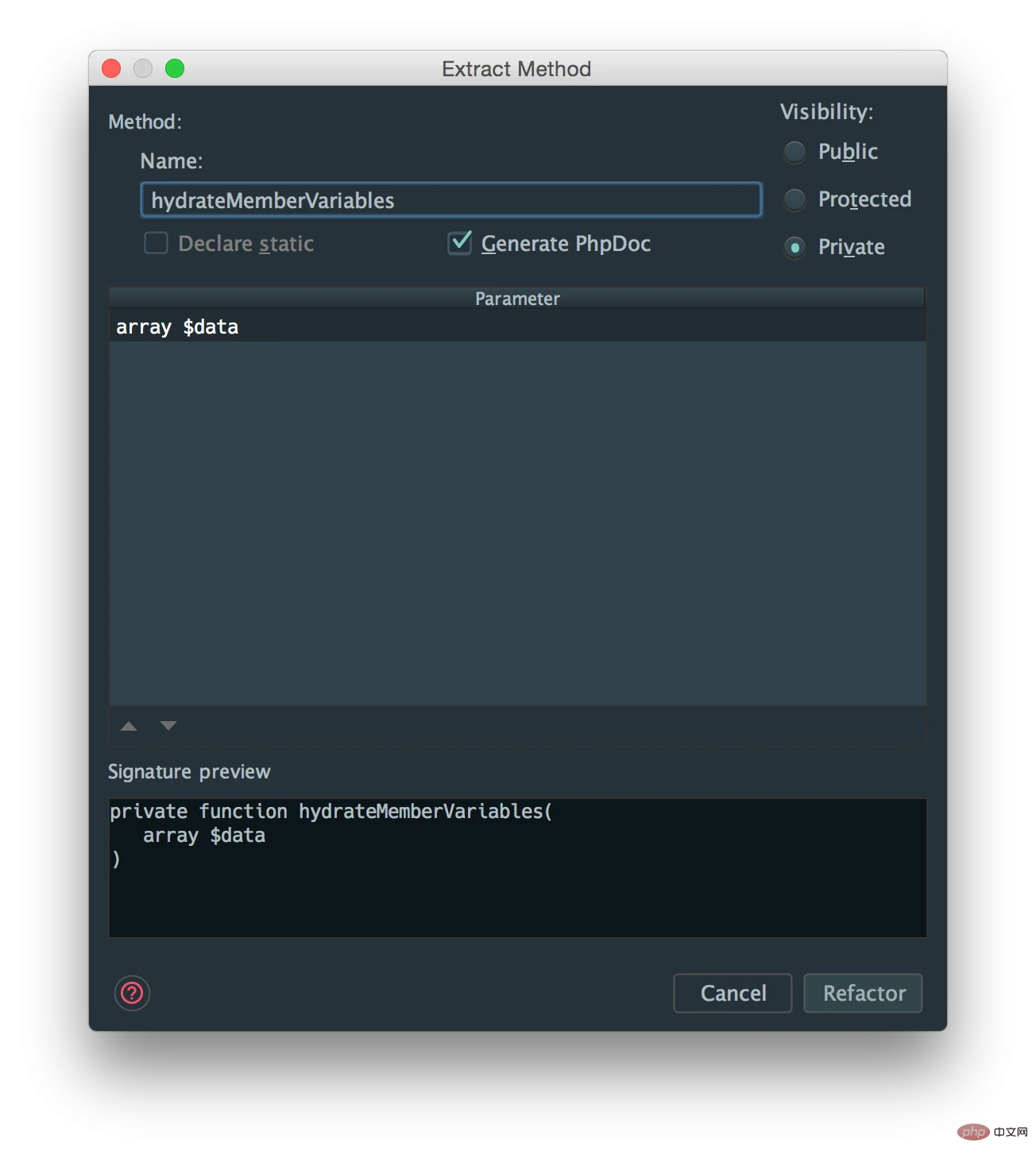This screenshot has height=1158, width=1036.
Task: Open help via the question mark icon
Action: pyautogui.click(x=132, y=993)
